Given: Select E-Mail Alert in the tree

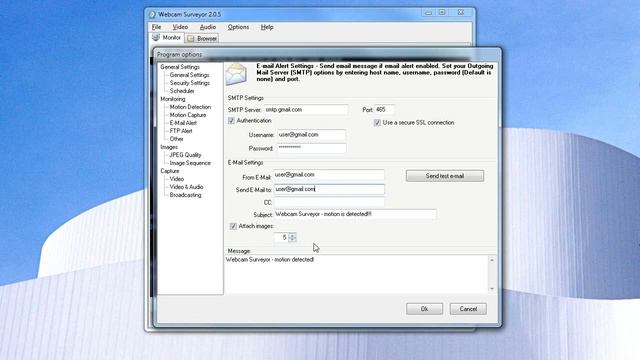Looking at the screenshot, I should [x=183, y=123].
